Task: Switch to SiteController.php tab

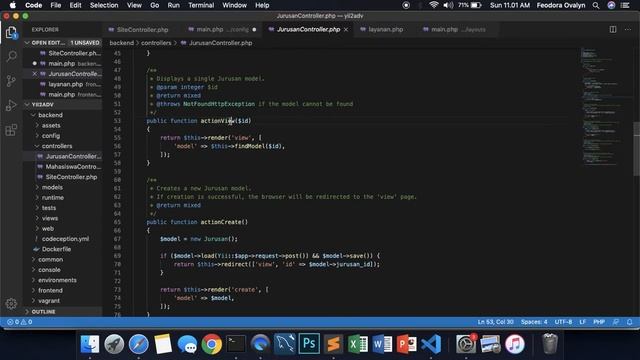Action: tap(142, 29)
